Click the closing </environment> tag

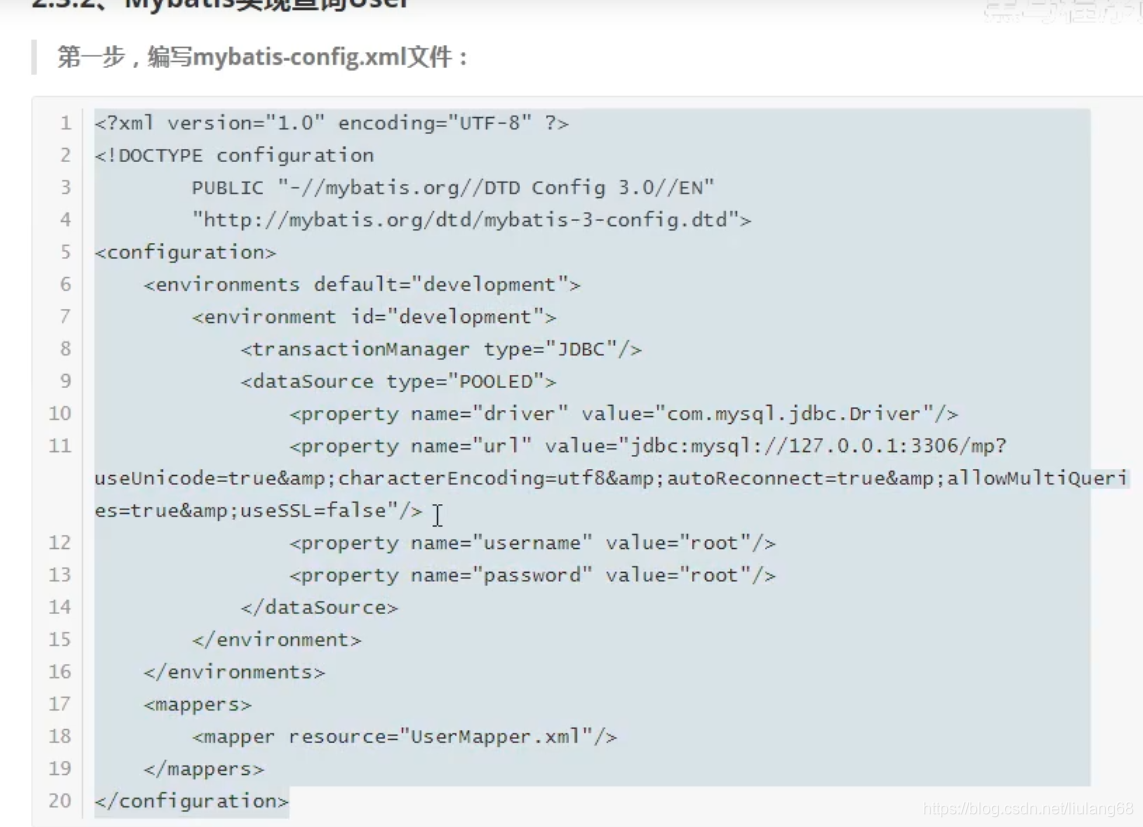(276, 639)
